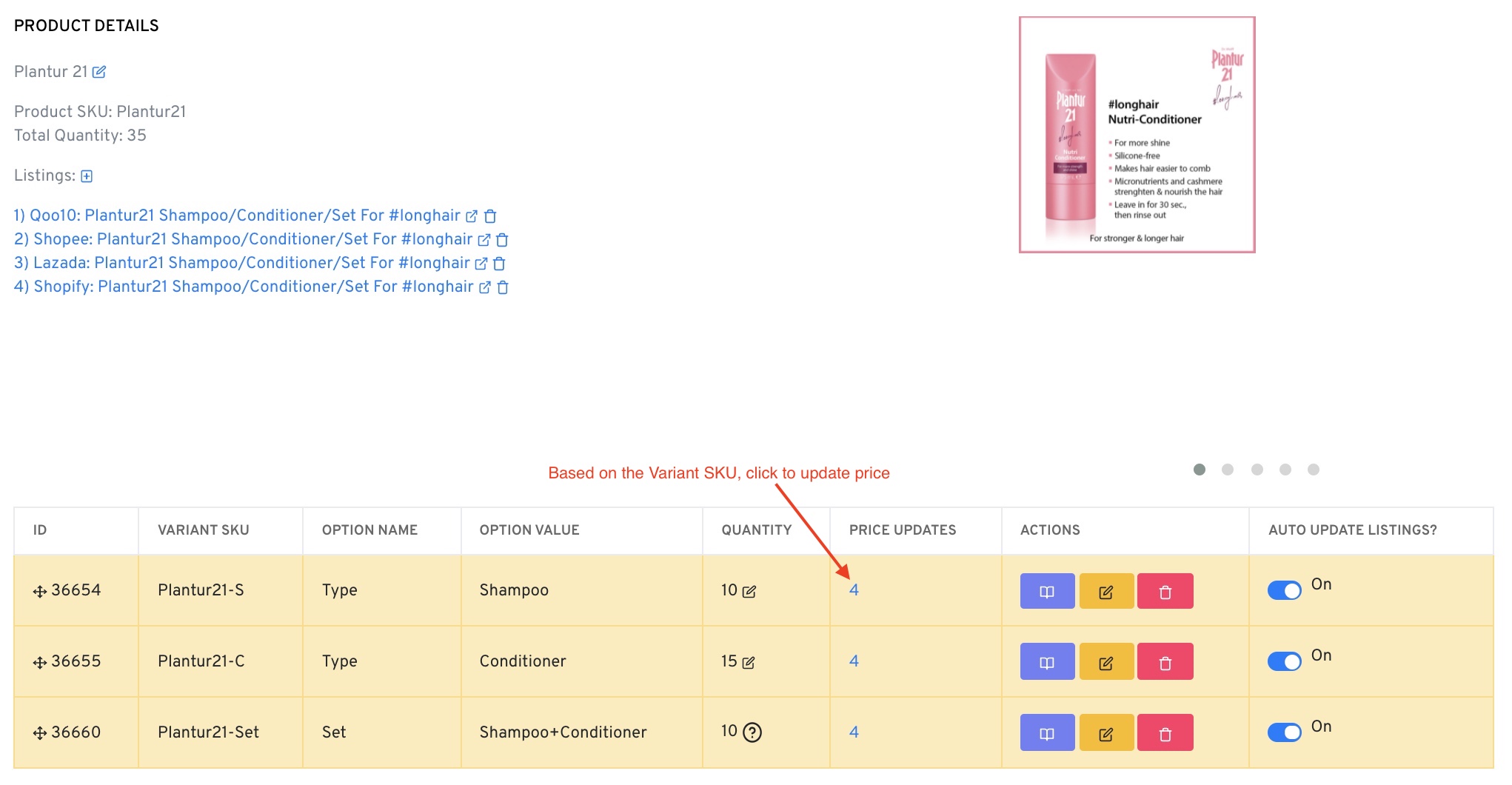Open price updates for Plantur21-Set

click(854, 732)
